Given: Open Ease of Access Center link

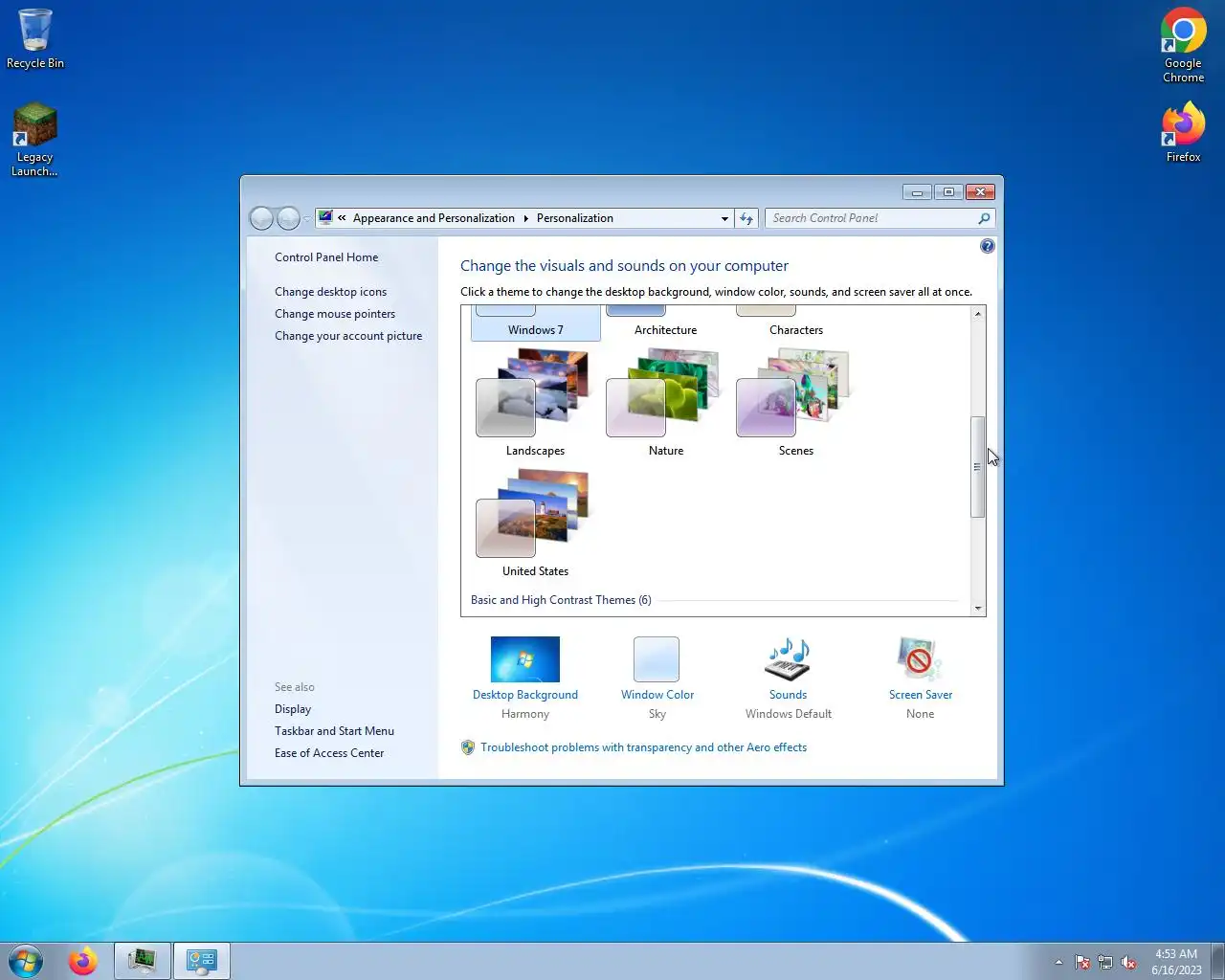Looking at the screenshot, I should tap(329, 753).
